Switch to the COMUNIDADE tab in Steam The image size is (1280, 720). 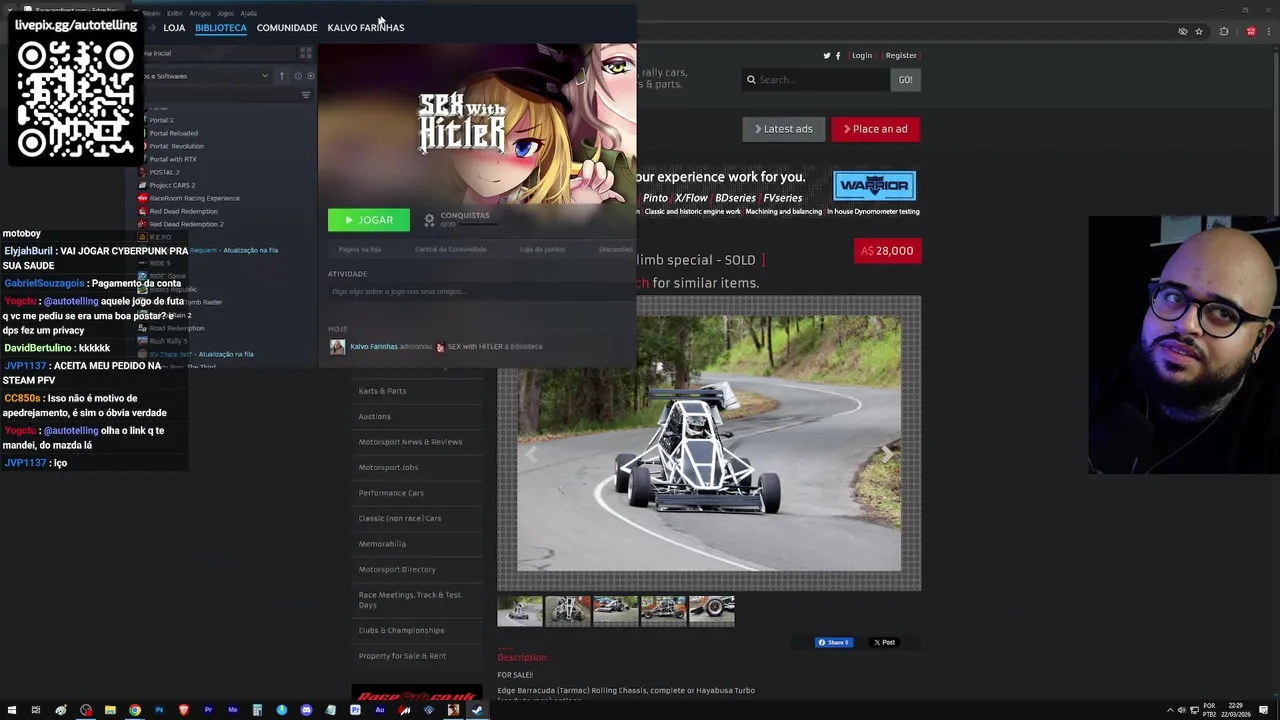tap(287, 28)
